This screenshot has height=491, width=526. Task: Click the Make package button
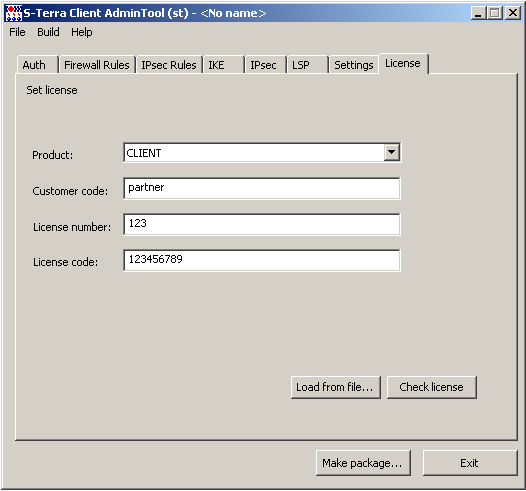[363, 463]
